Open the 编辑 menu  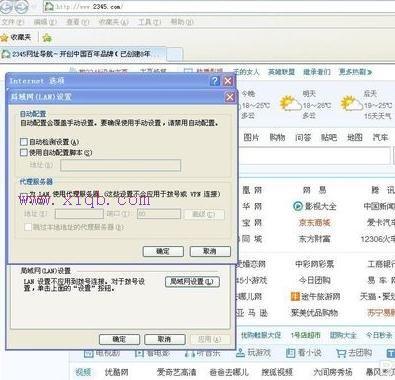pyautogui.click(x=45, y=22)
